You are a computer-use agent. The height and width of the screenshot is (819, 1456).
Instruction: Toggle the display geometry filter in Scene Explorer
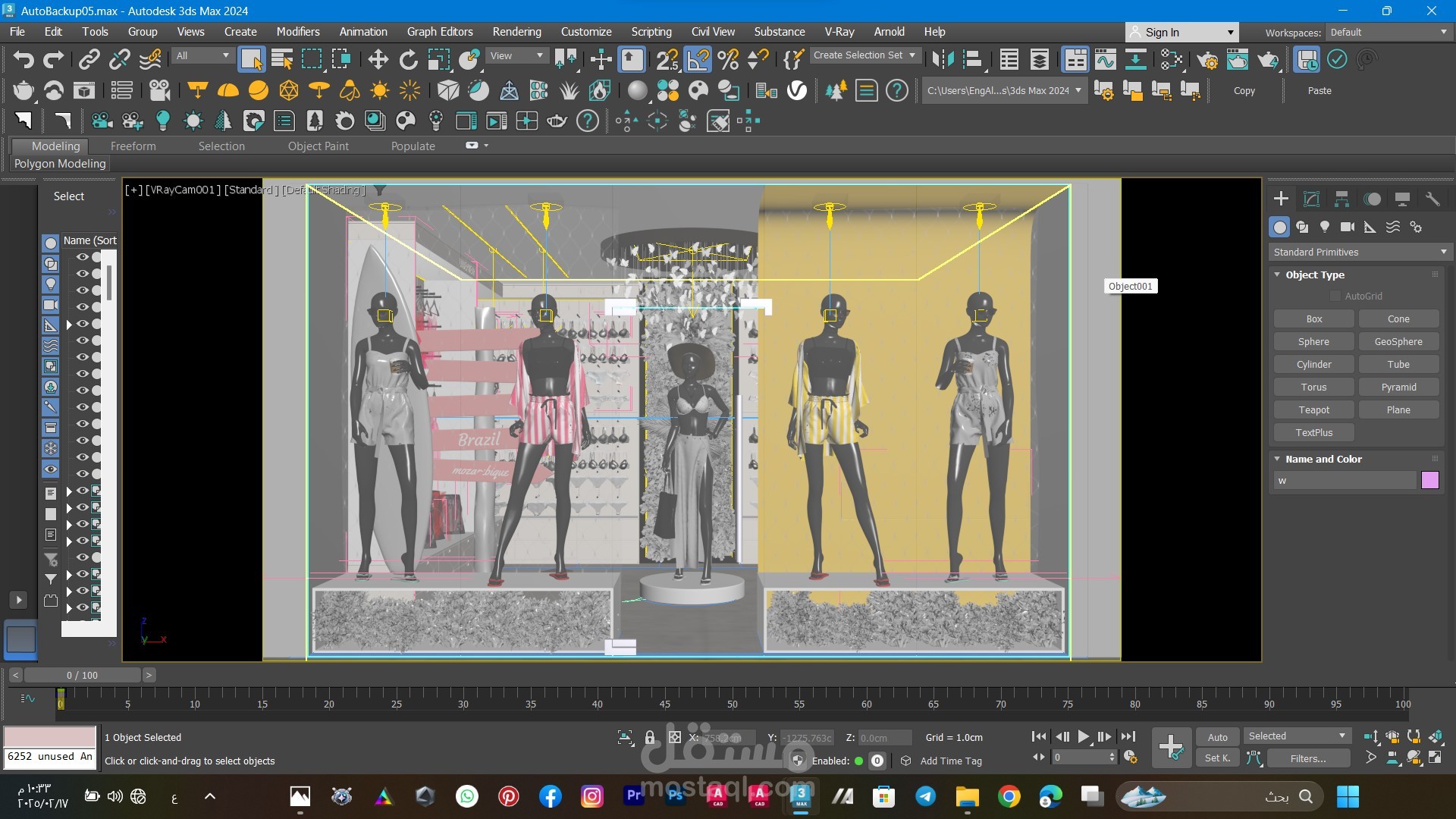coord(50,243)
